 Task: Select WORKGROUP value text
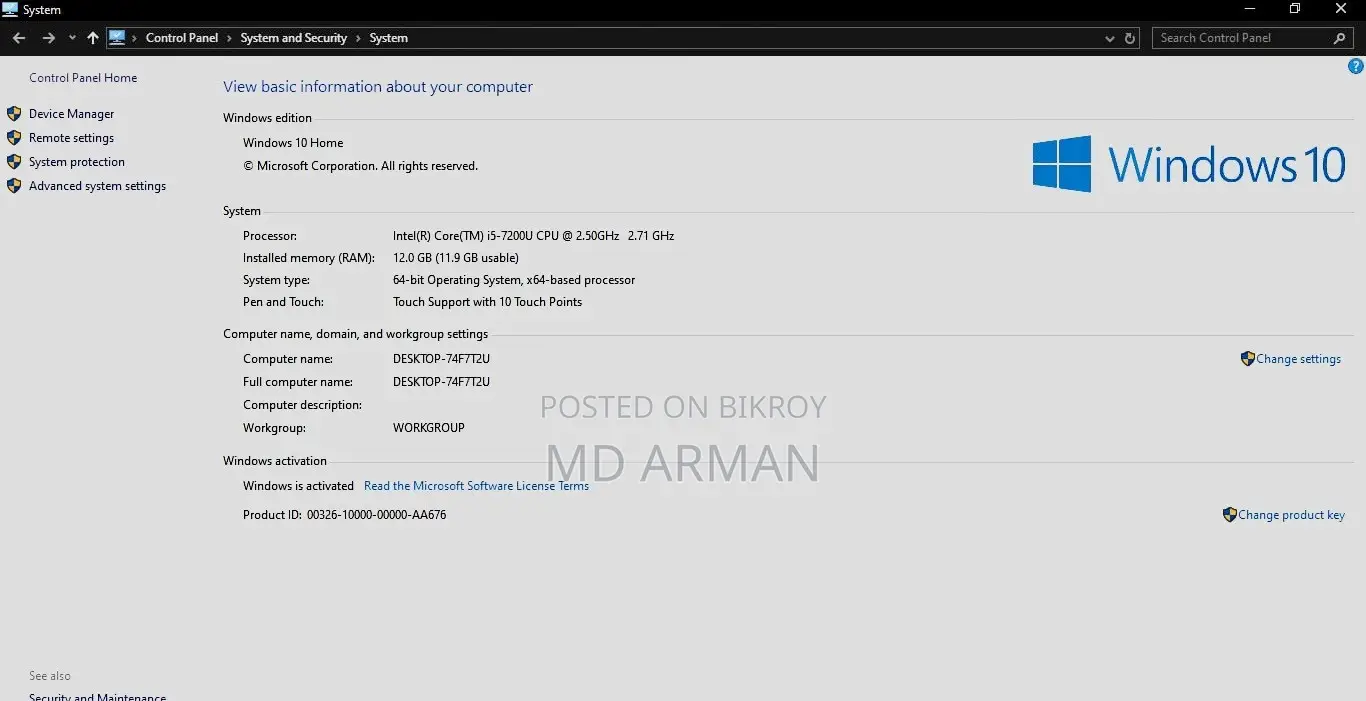[x=429, y=428]
